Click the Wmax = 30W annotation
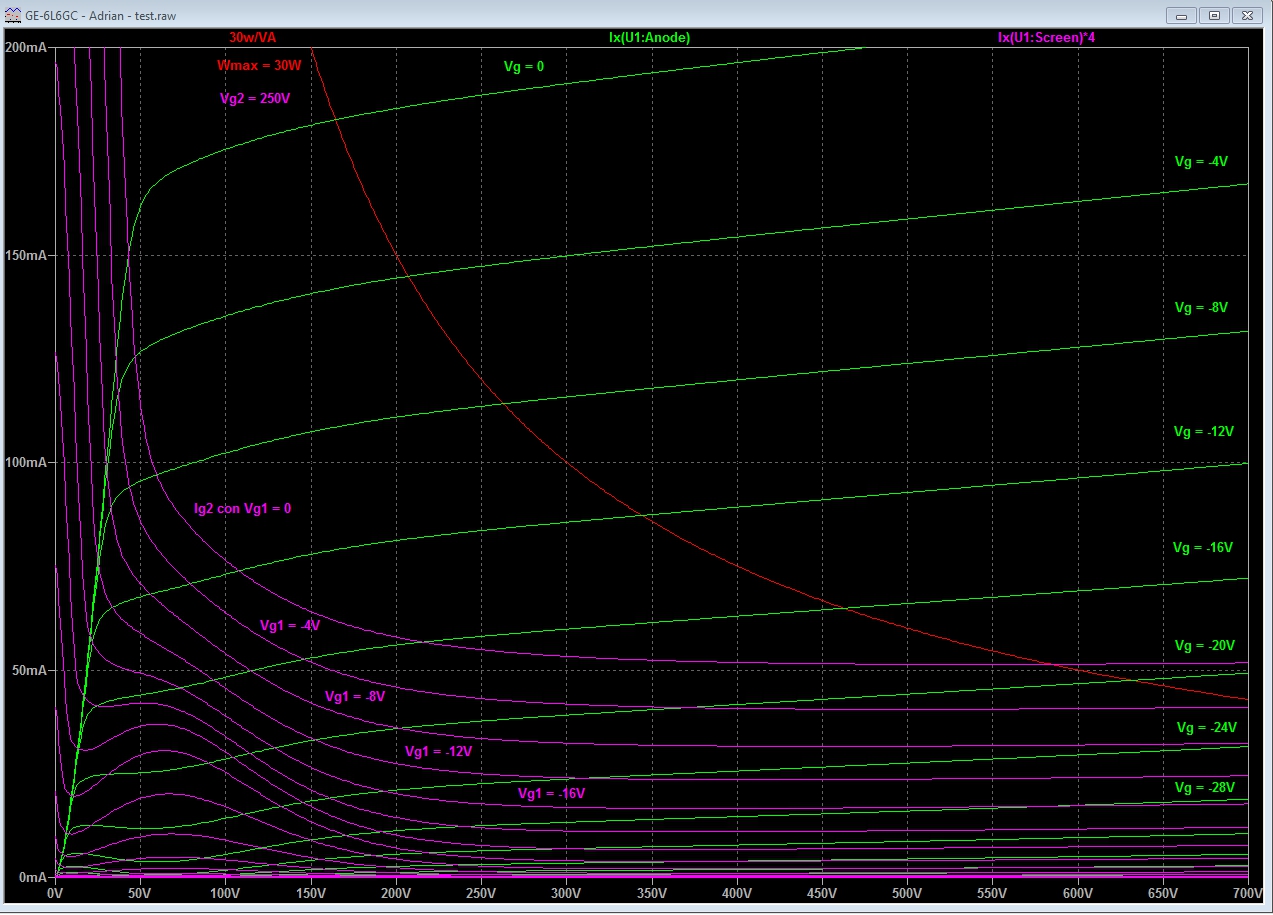 point(259,66)
